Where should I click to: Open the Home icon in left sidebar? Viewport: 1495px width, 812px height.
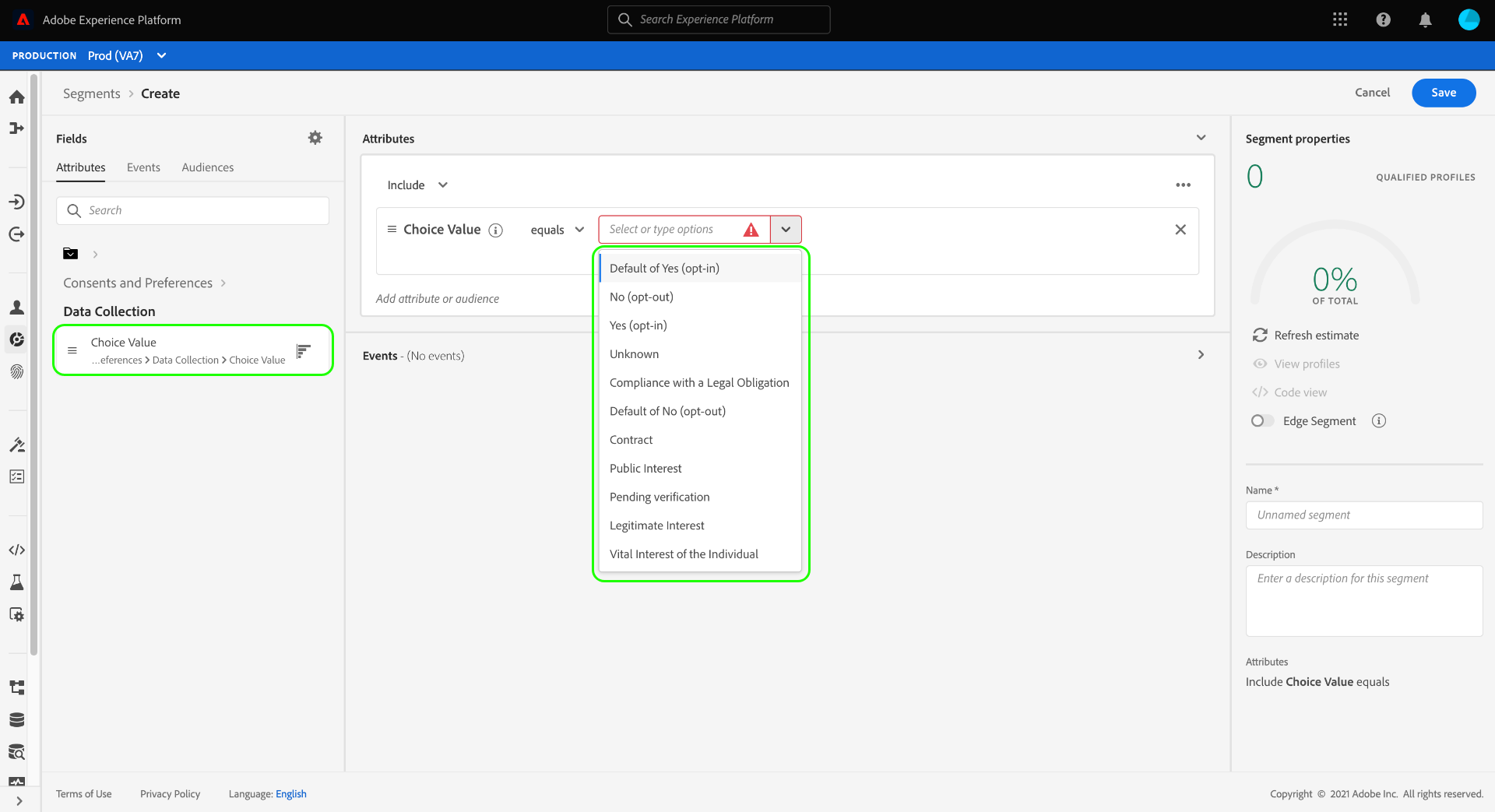[x=16, y=97]
